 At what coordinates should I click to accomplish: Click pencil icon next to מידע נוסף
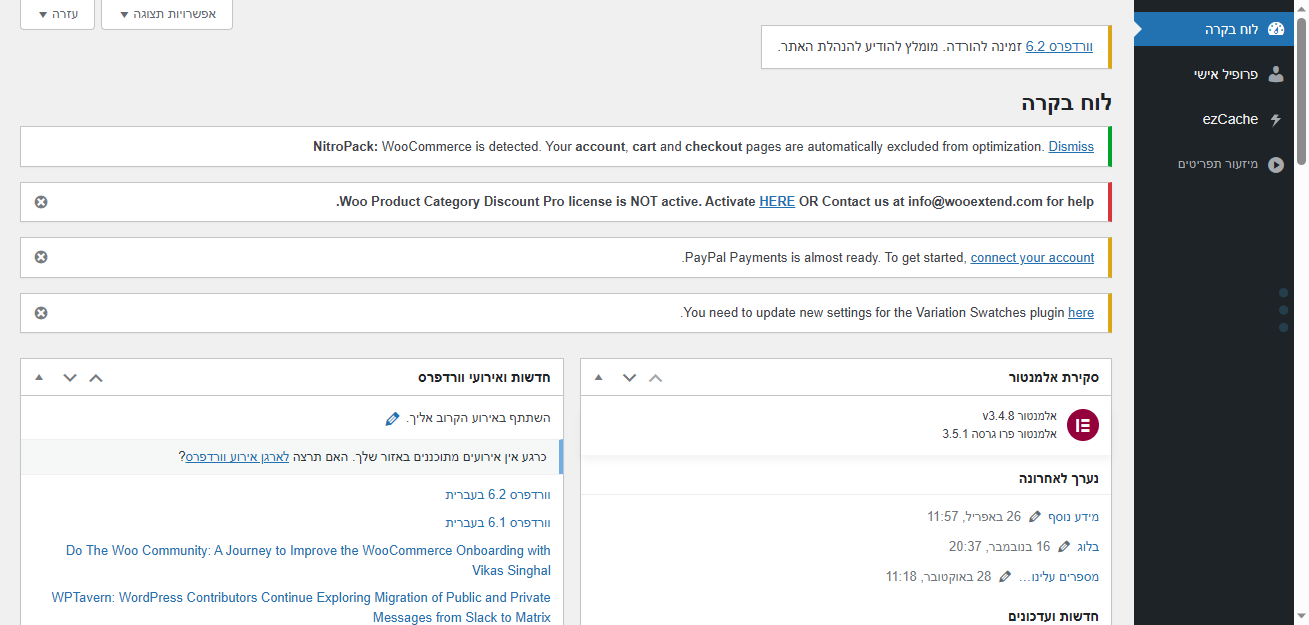pos(1035,517)
